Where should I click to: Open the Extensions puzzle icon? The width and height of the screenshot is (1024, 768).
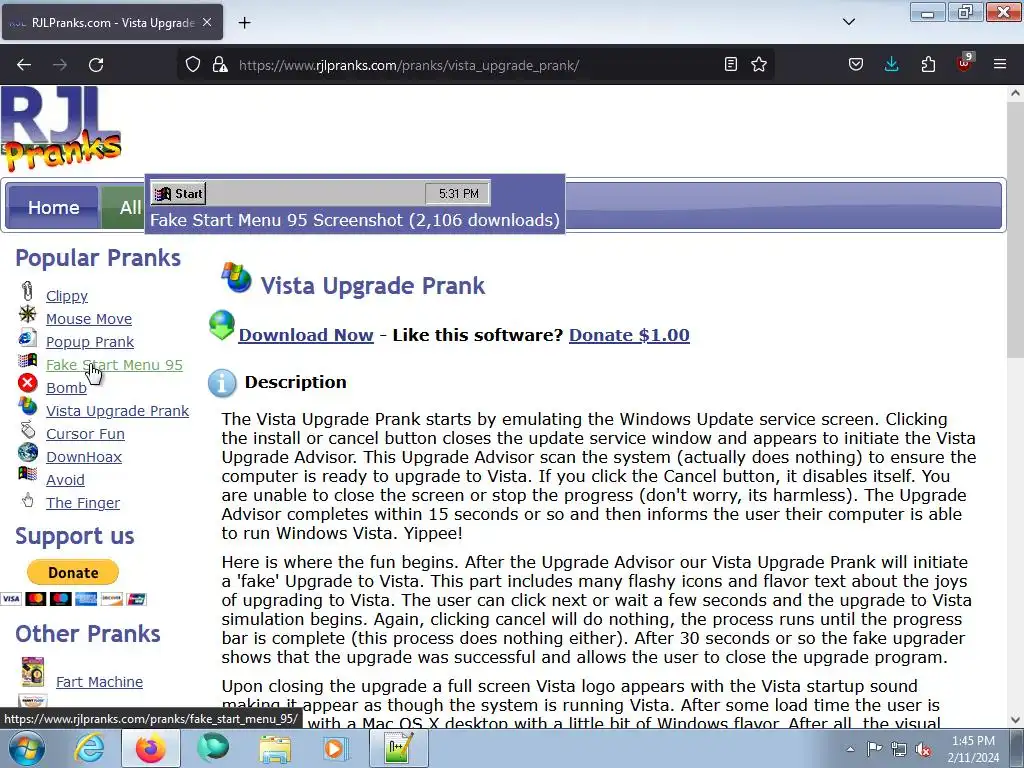(x=928, y=65)
